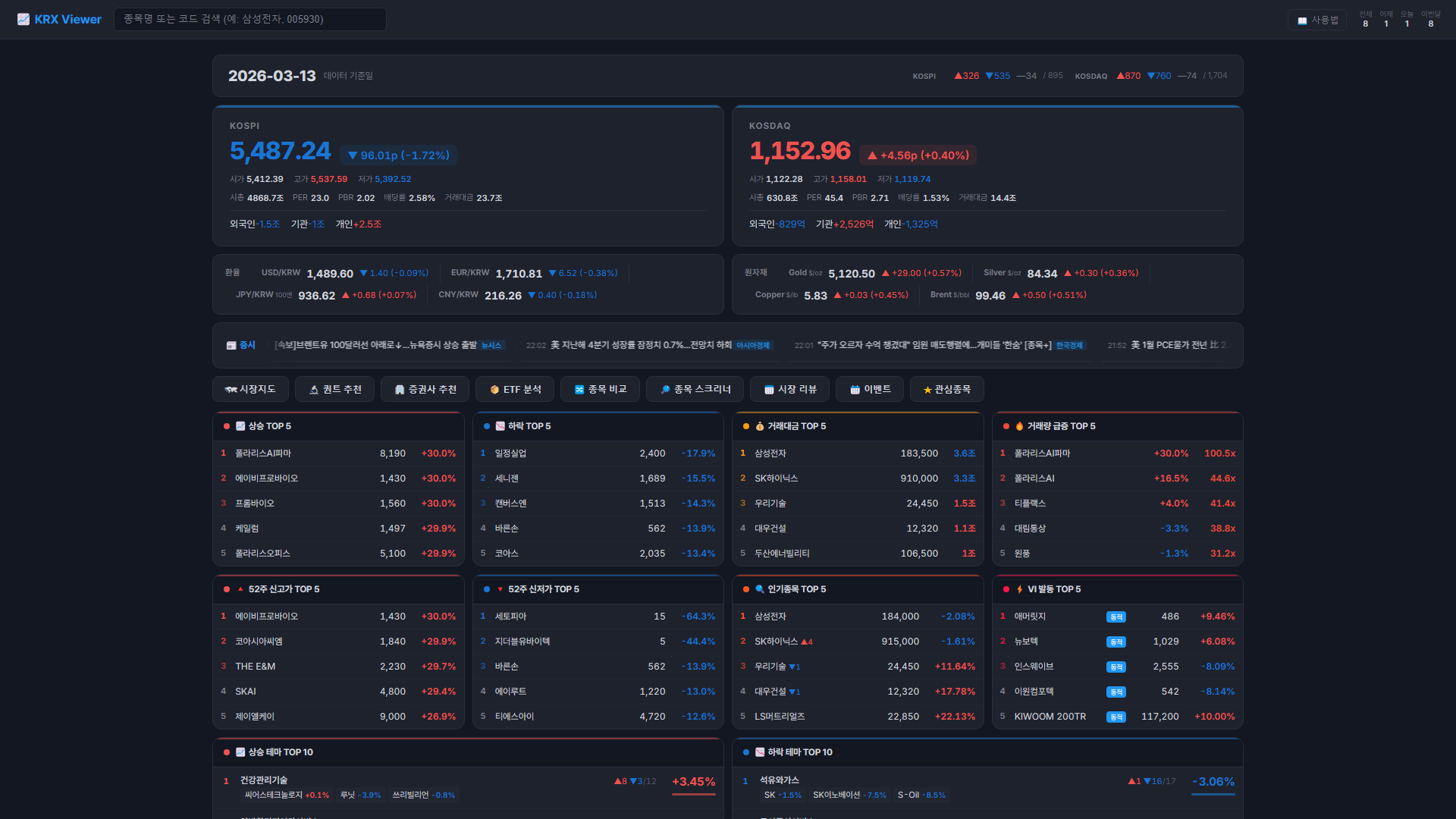Viewport: 1456px width, 819px height.
Task: Open the 퀀트 추천 tab
Action: [x=334, y=390]
